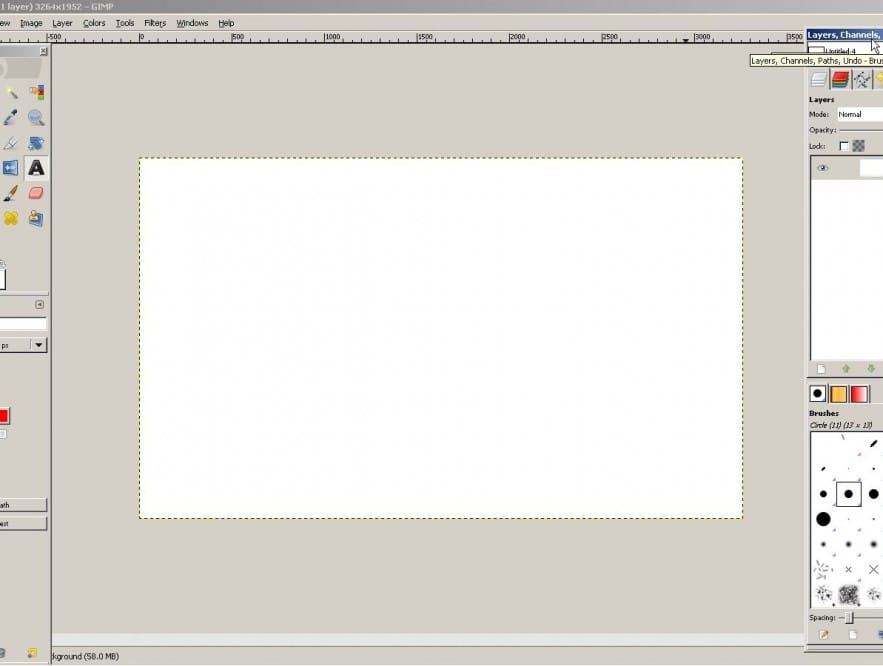This screenshot has width=883, height=666.
Task: Open the Filters menu
Action: [x=154, y=23]
